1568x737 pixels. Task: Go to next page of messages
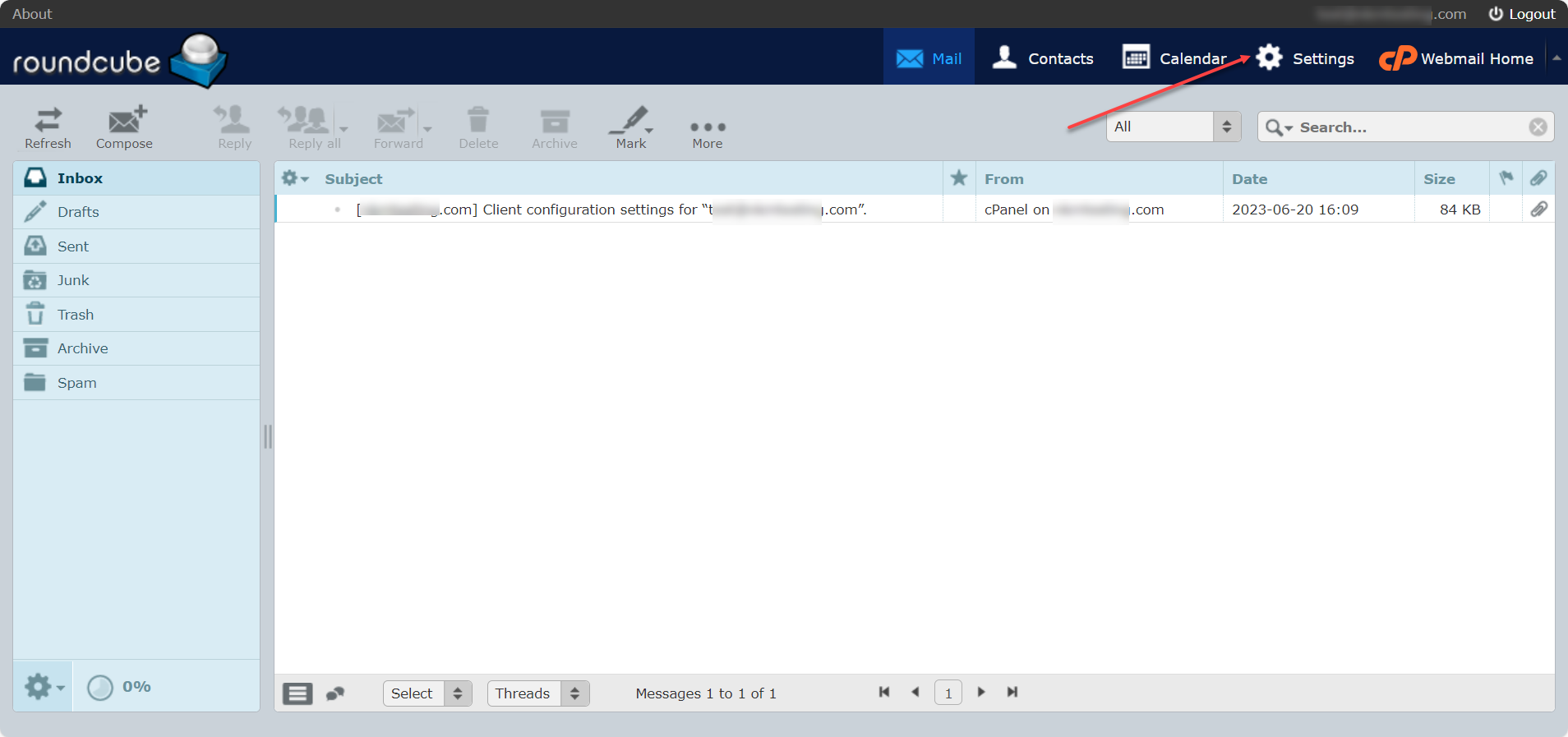pyautogui.click(x=981, y=692)
